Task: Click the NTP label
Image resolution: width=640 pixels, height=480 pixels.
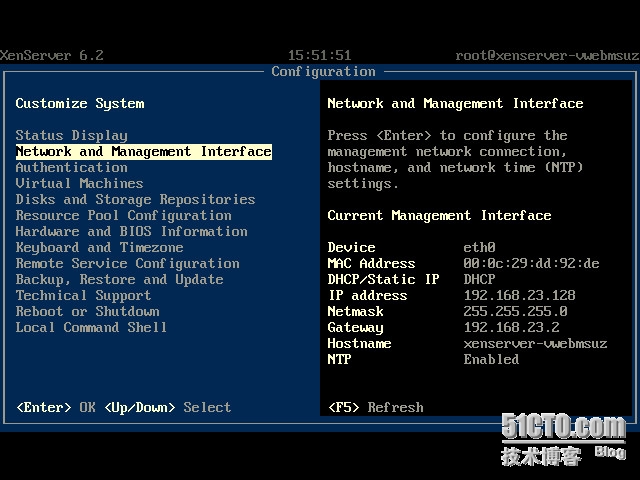Action: click(x=339, y=359)
